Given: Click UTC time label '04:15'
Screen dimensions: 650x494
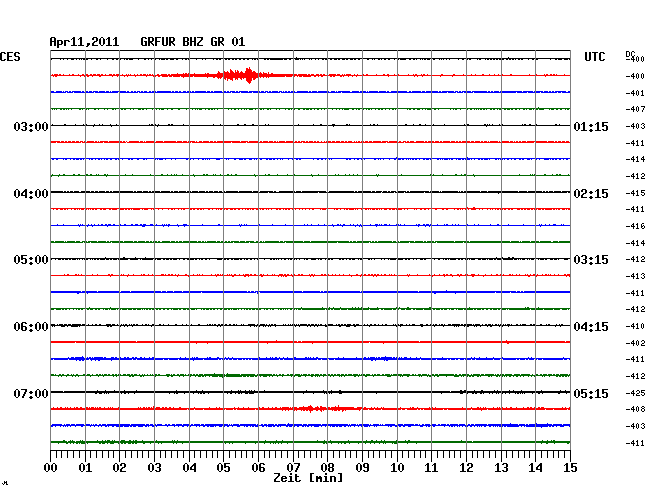Looking at the screenshot, I should coord(591,327).
